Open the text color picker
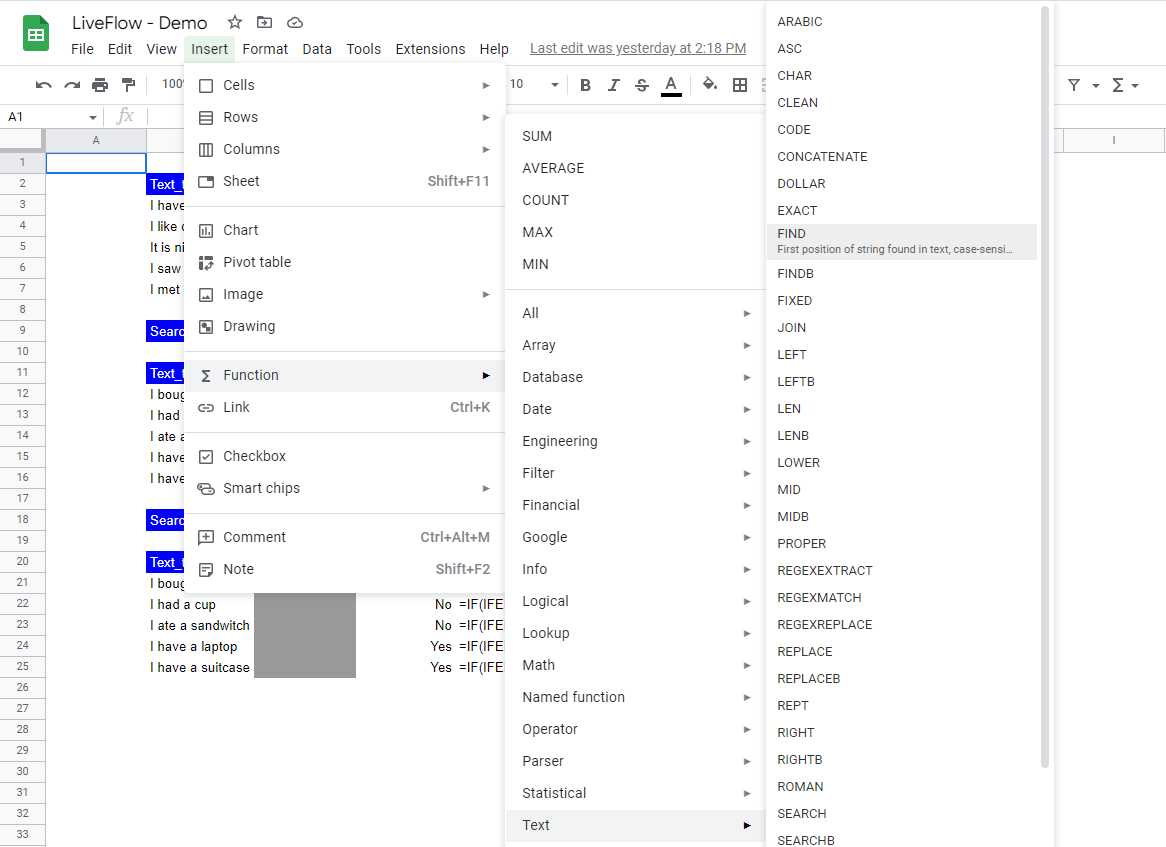 click(671, 85)
